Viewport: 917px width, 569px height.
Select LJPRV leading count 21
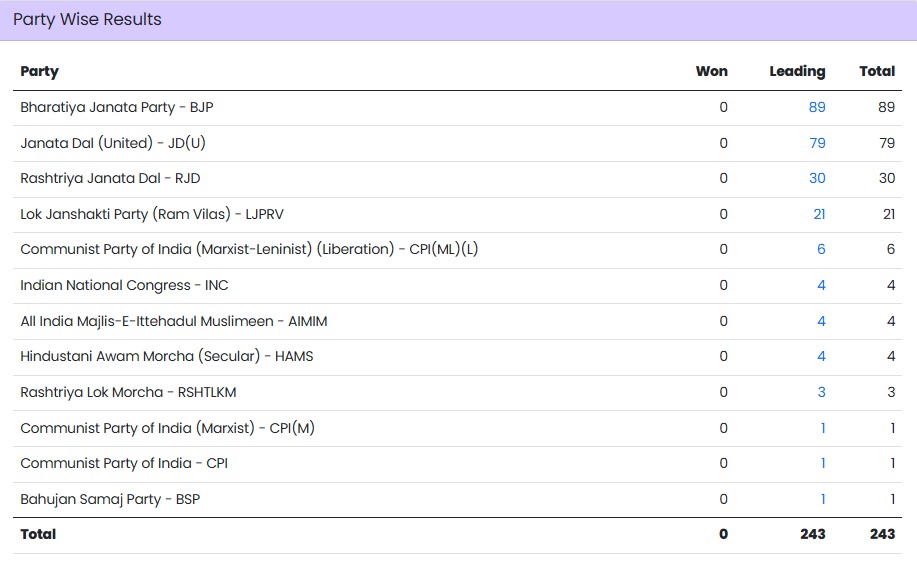pos(819,214)
